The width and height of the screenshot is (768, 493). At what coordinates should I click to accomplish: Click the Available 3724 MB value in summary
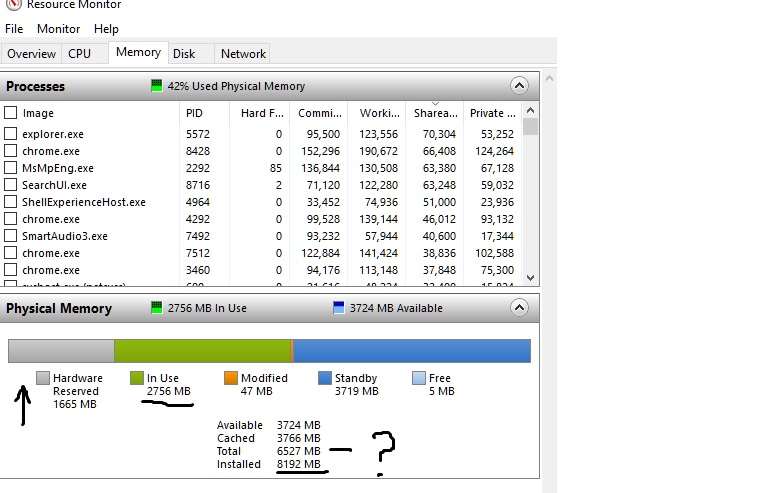click(x=299, y=425)
